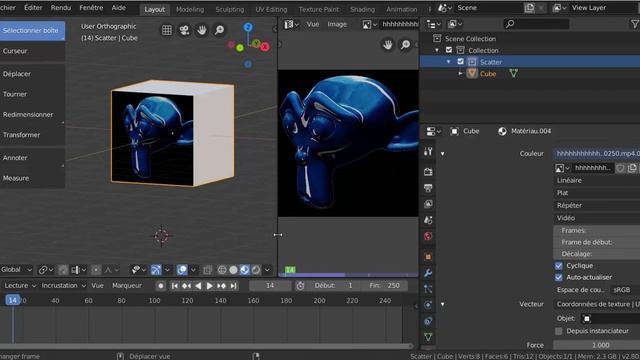Open the Vidéo source dropdown
This screenshot has width=640, height=360.
[597, 218]
